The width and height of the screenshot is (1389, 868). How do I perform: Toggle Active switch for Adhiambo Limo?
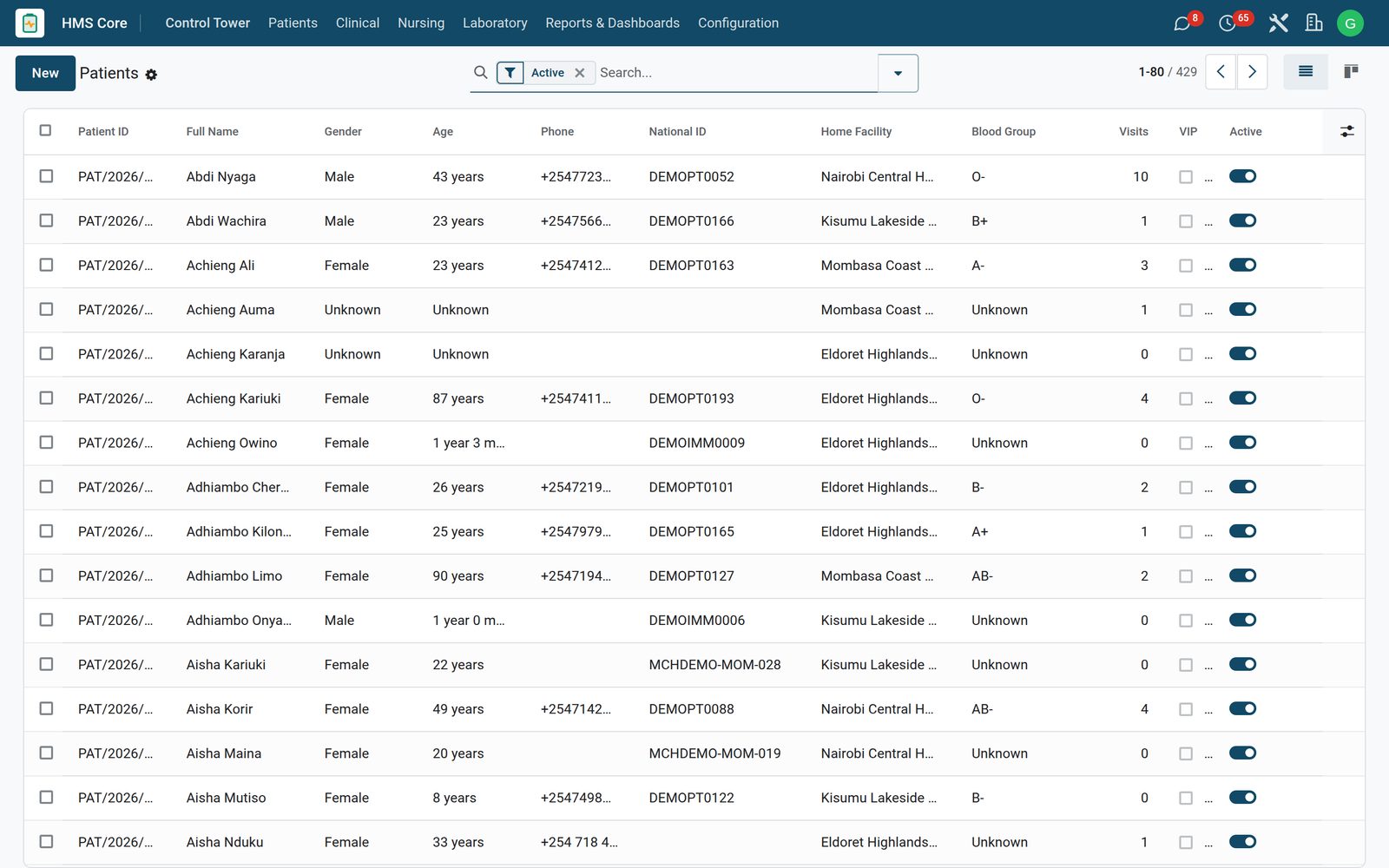pyautogui.click(x=1243, y=575)
